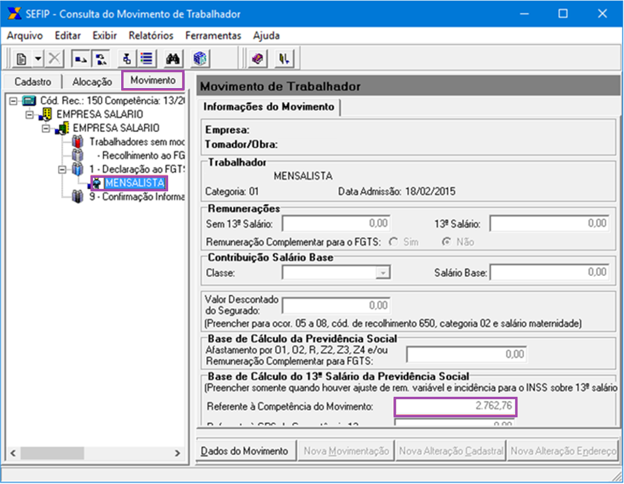The image size is (624, 484).
Task: Click the calculator icon beside Cód. Rec.
Action: pos(29,100)
